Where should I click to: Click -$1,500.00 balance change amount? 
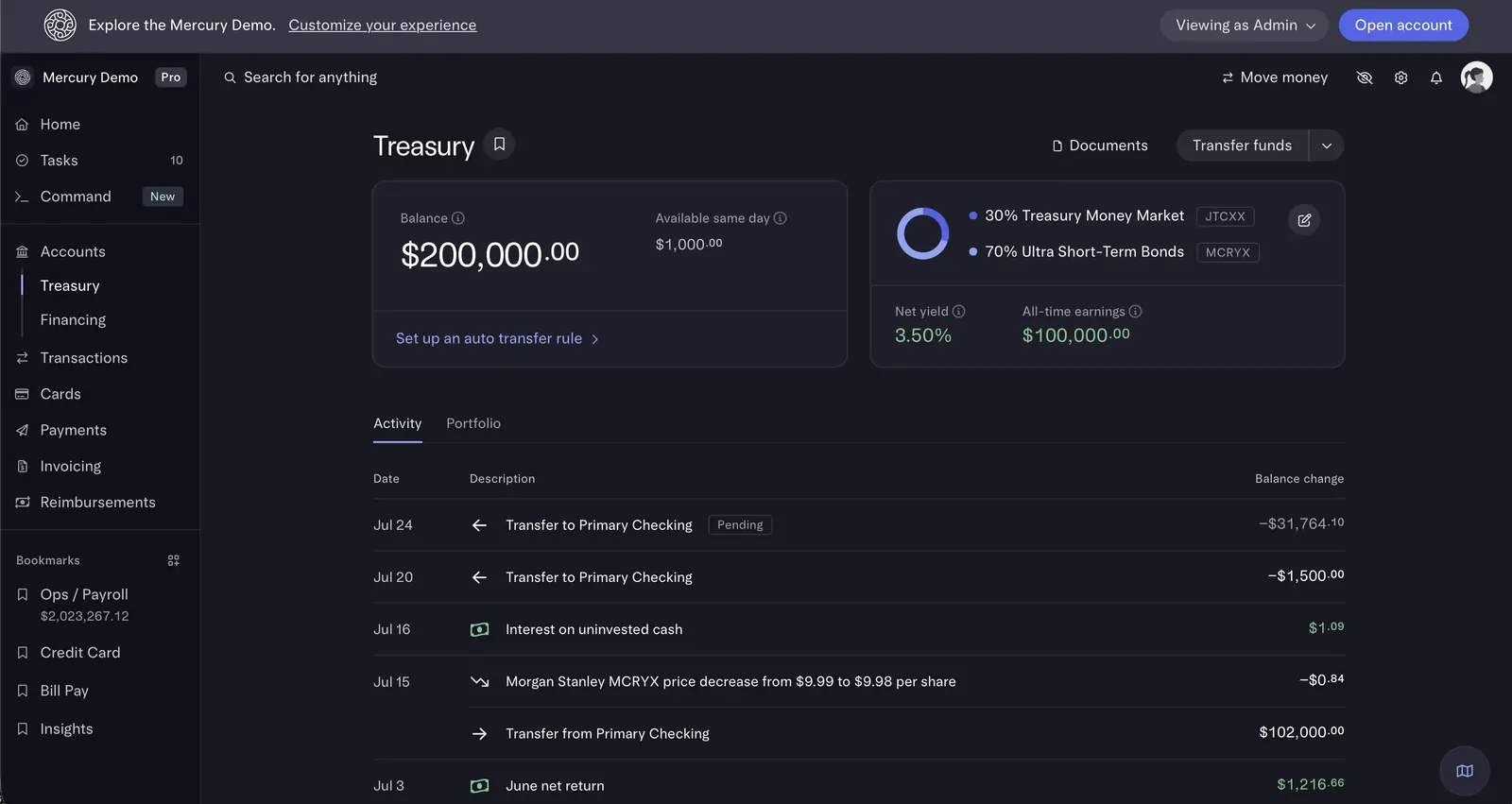[1306, 576]
